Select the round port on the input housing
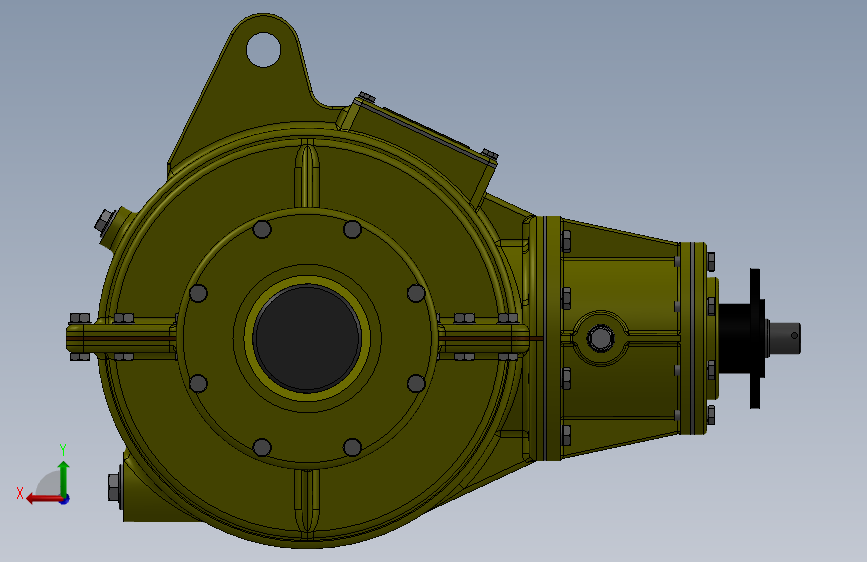The width and height of the screenshot is (867, 562). click(x=600, y=338)
